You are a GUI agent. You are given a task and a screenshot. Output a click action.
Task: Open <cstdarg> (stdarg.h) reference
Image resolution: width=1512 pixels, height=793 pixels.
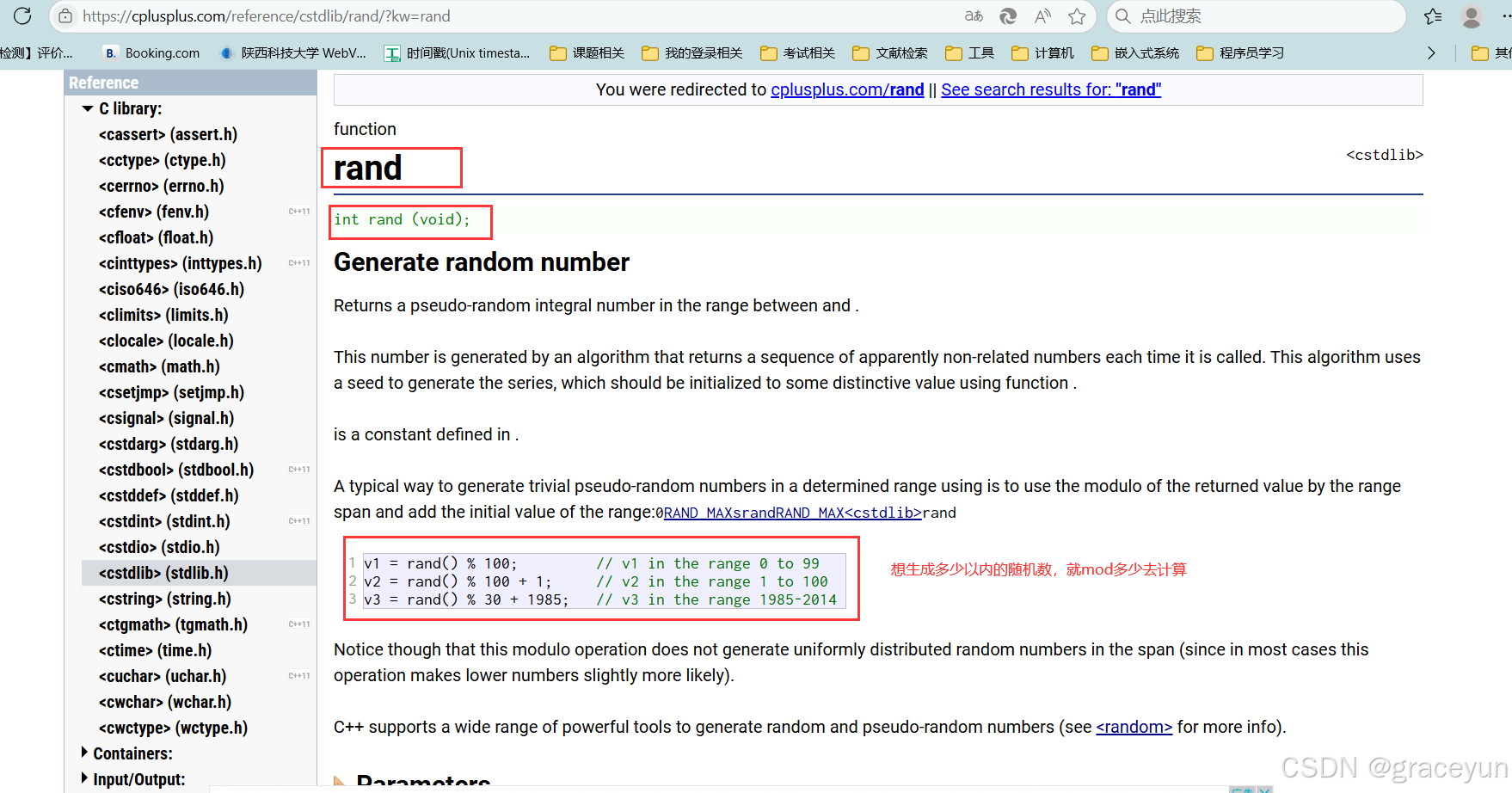tap(169, 444)
